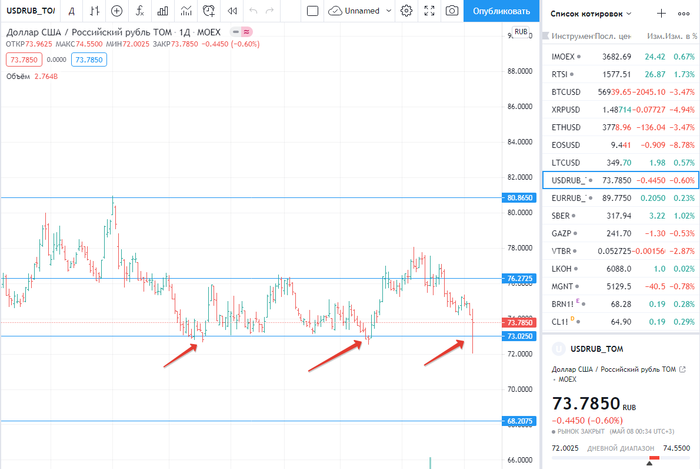Select the BTCUSD row in watchlist
Screen dimensions: 700x469
coord(621,92)
